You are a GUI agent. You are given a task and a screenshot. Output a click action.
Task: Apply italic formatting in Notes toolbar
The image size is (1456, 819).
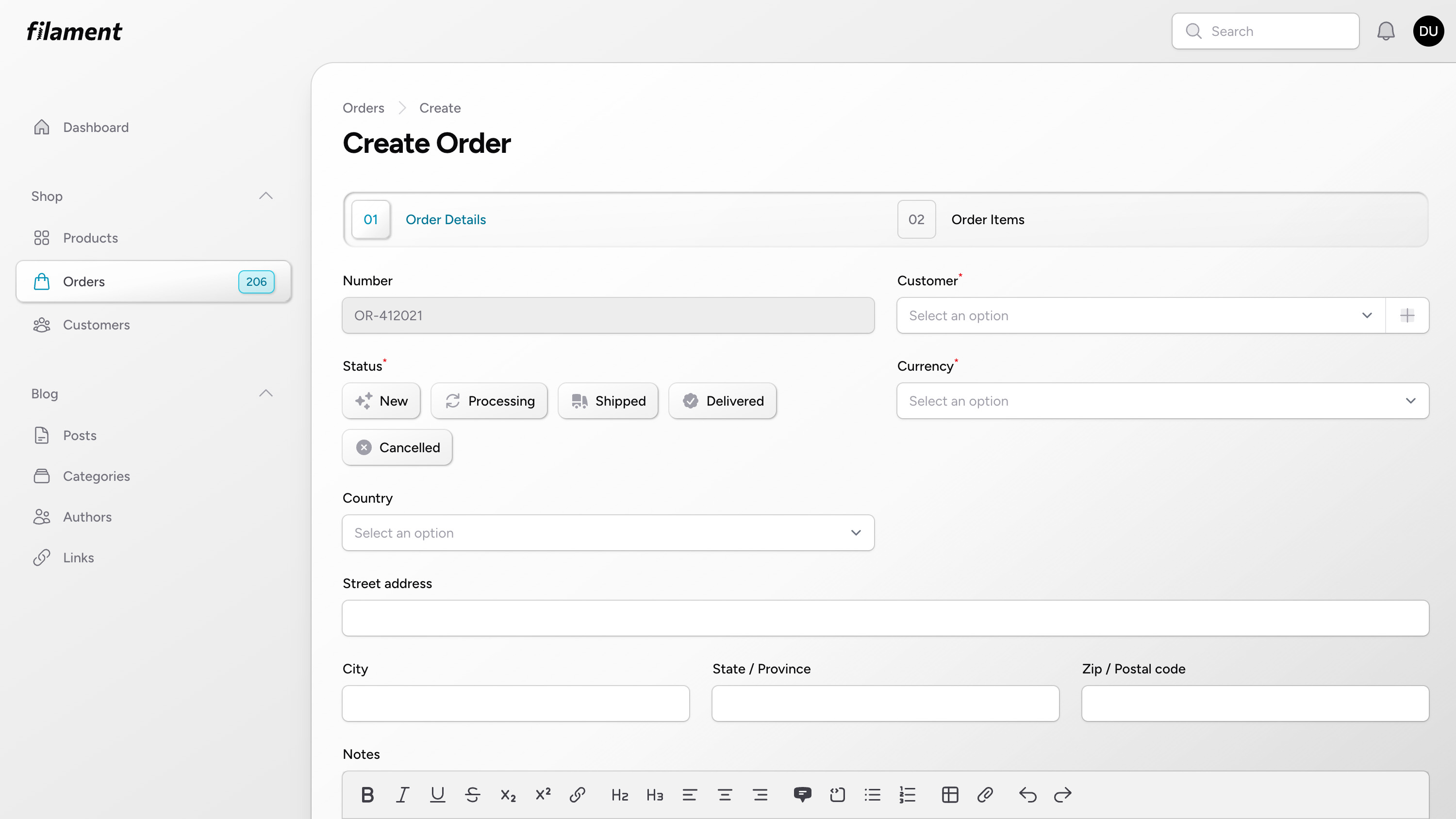click(x=402, y=794)
